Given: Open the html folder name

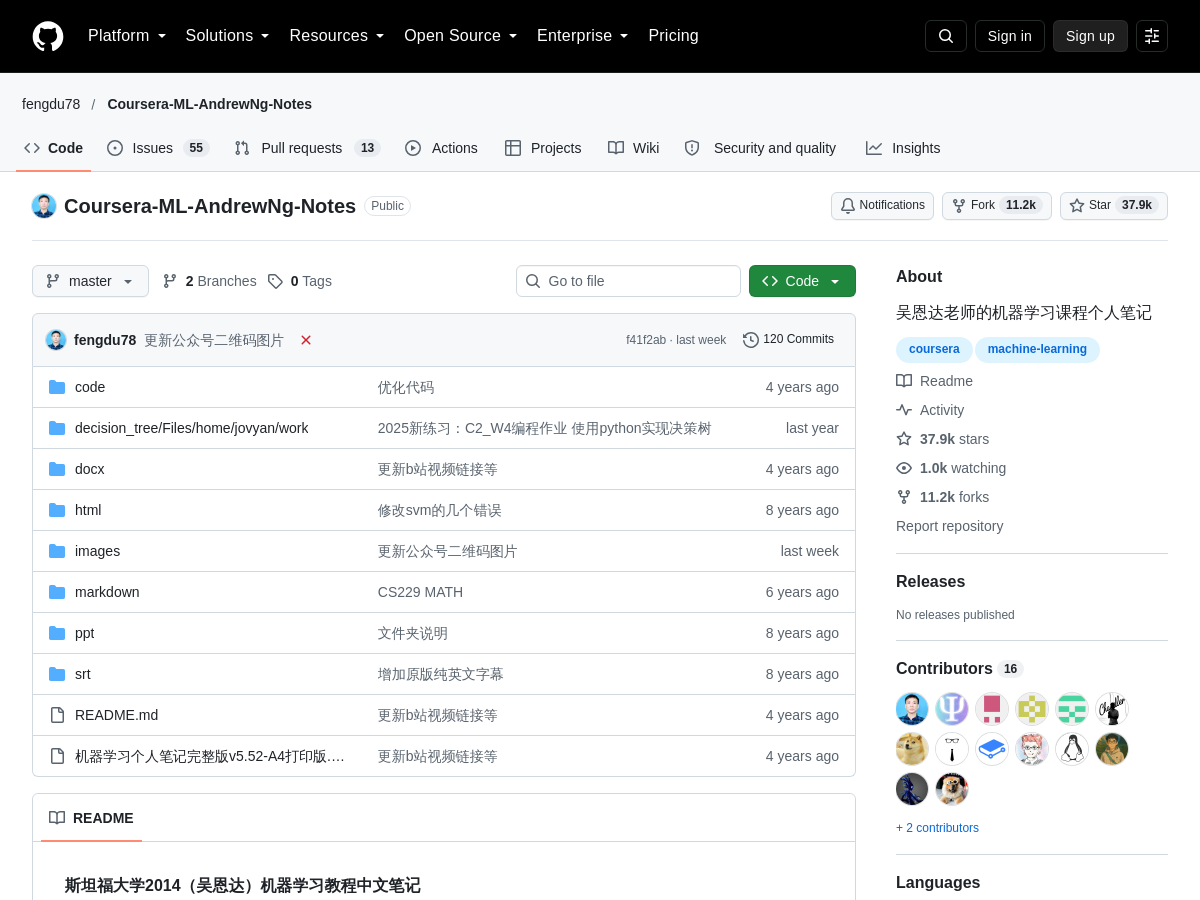Looking at the screenshot, I should [x=88, y=510].
